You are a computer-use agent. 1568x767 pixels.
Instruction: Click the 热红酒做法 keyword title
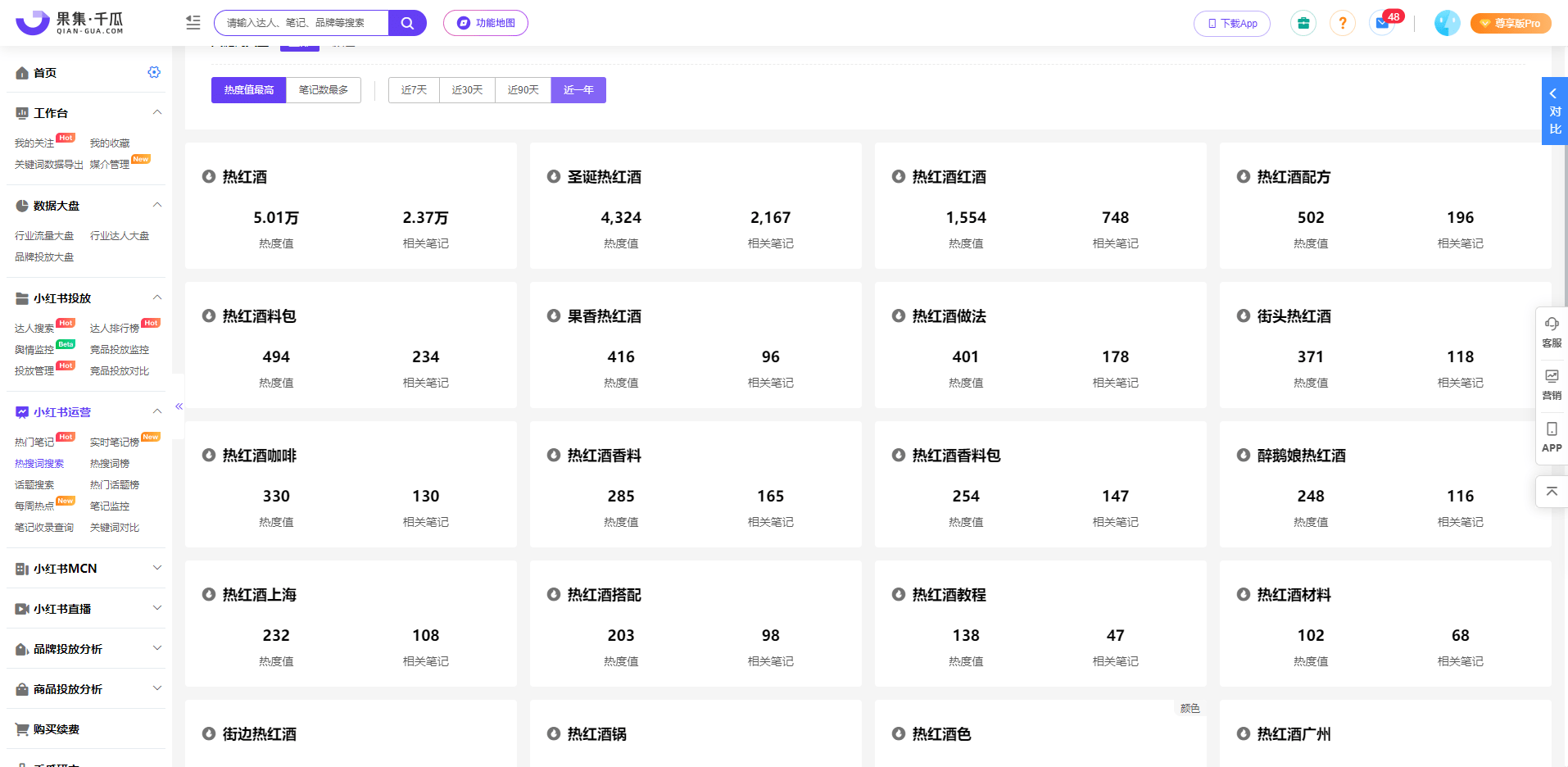tap(949, 316)
